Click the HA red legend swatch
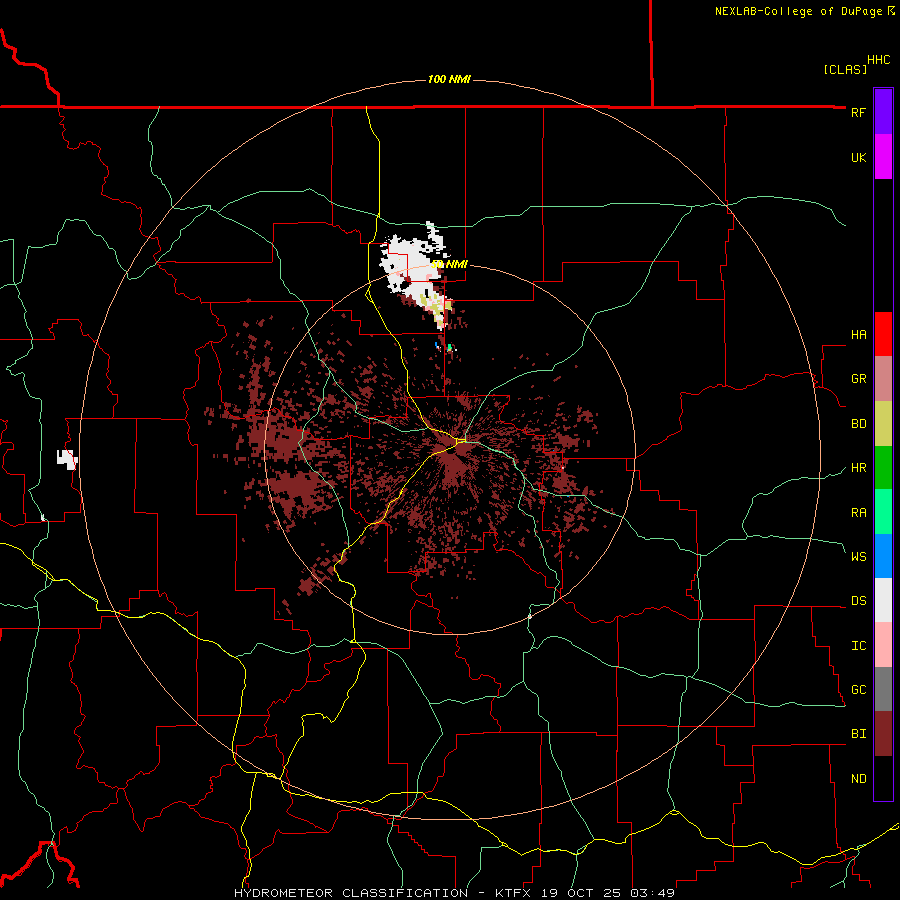This screenshot has height=900, width=900. (x=883, y=334)
